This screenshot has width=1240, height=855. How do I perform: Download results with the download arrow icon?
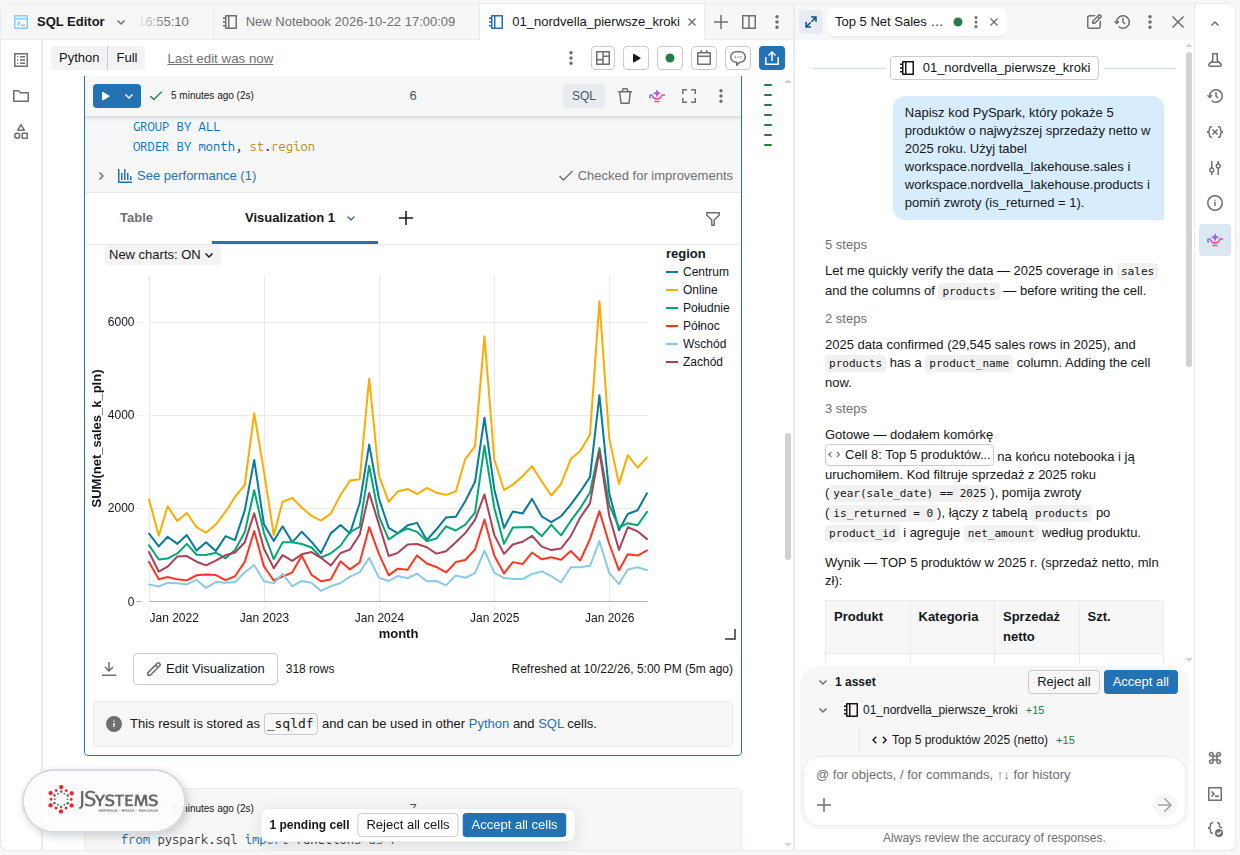coord(109,669)
